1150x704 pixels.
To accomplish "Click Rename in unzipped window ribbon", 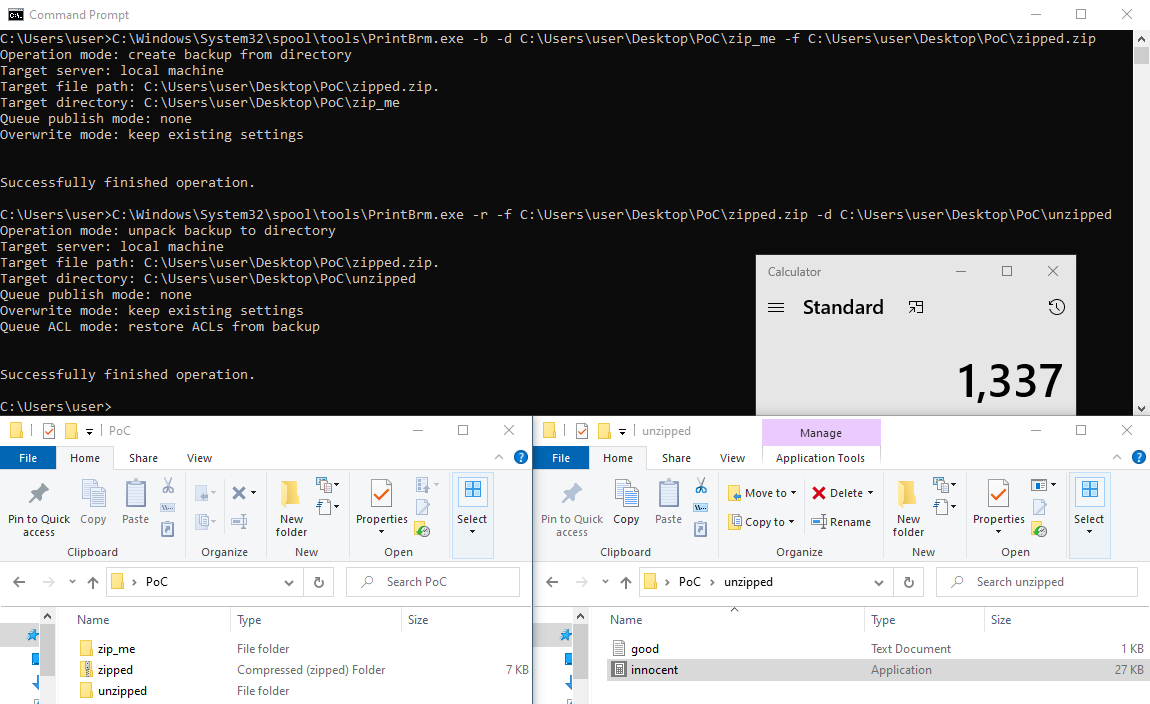I will click(841, 522).
